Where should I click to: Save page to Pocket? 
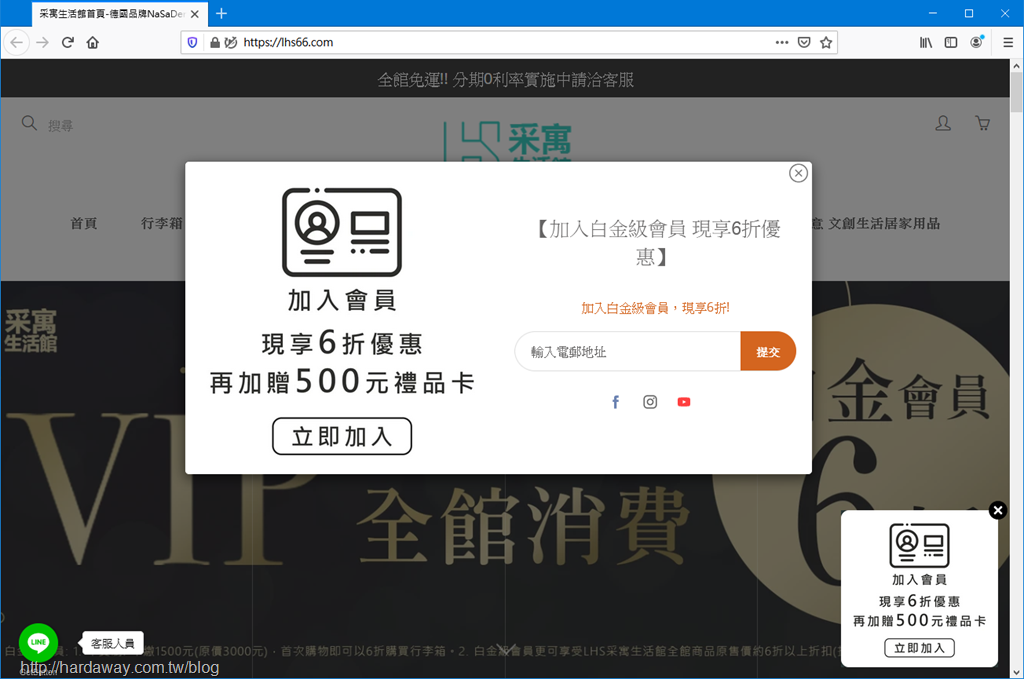(x=804, y=42)
